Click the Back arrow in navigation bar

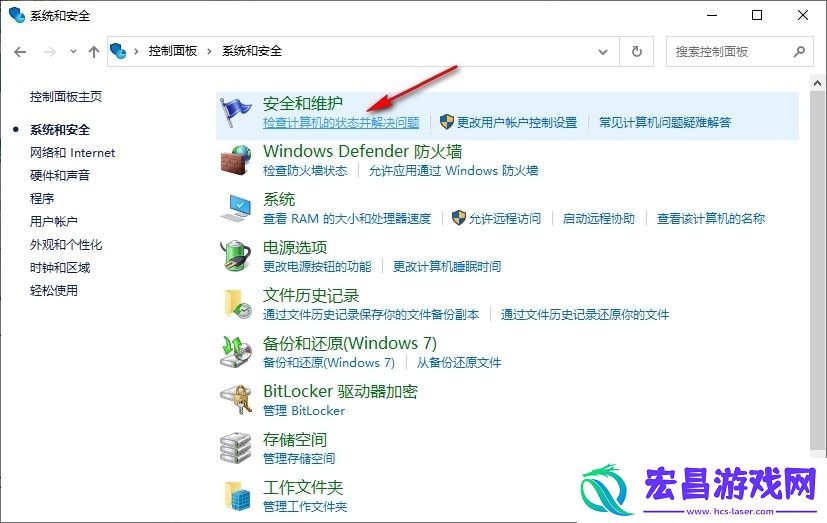(20, 52)
